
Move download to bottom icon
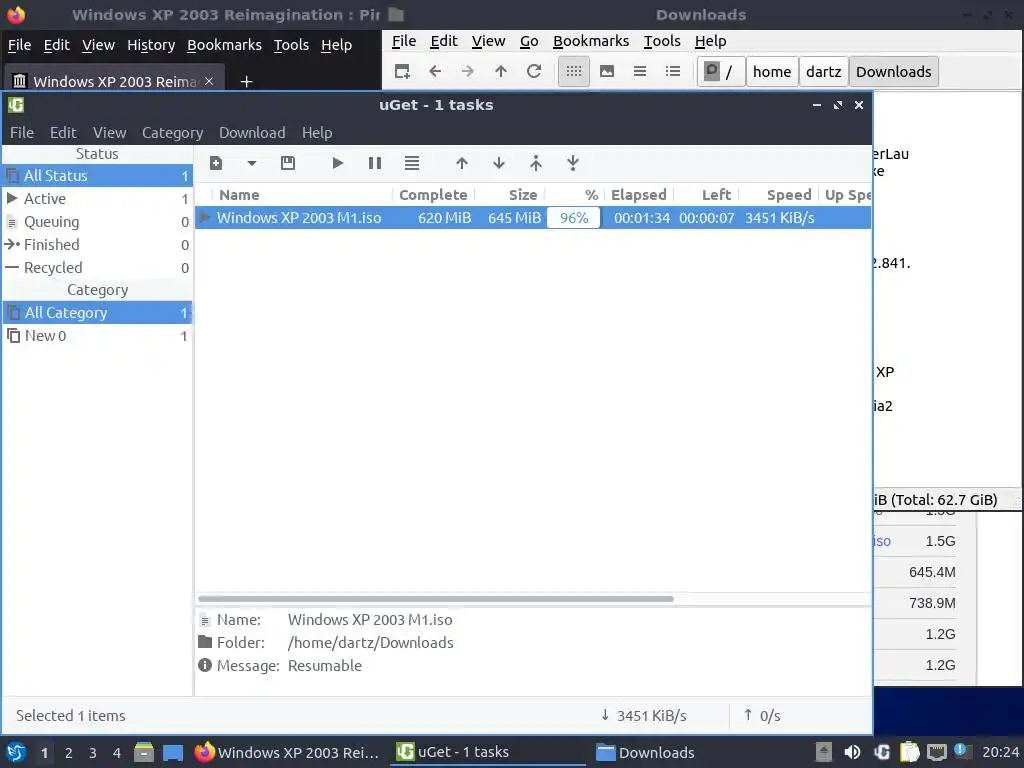point(573,163)
